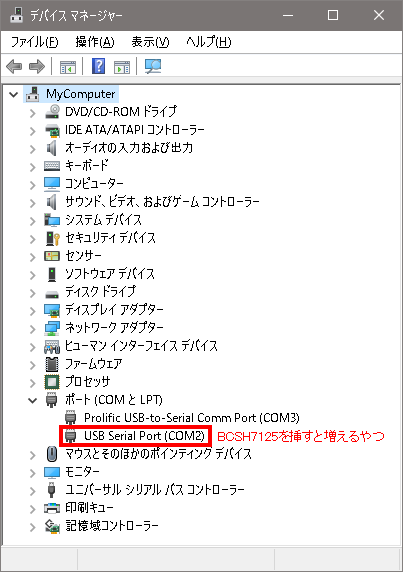Click the MyComputer computer icon
The width and height of the screenshot is (403, 572).
(x=32, y=94)
